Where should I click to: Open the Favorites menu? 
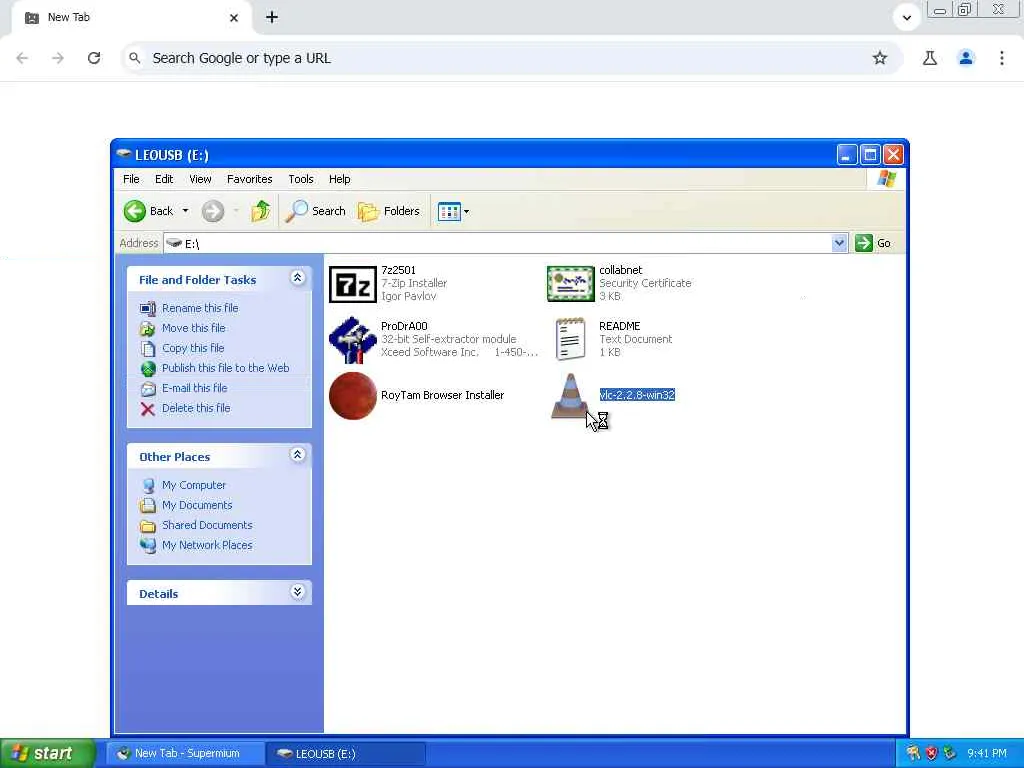[x=249, y=179]
